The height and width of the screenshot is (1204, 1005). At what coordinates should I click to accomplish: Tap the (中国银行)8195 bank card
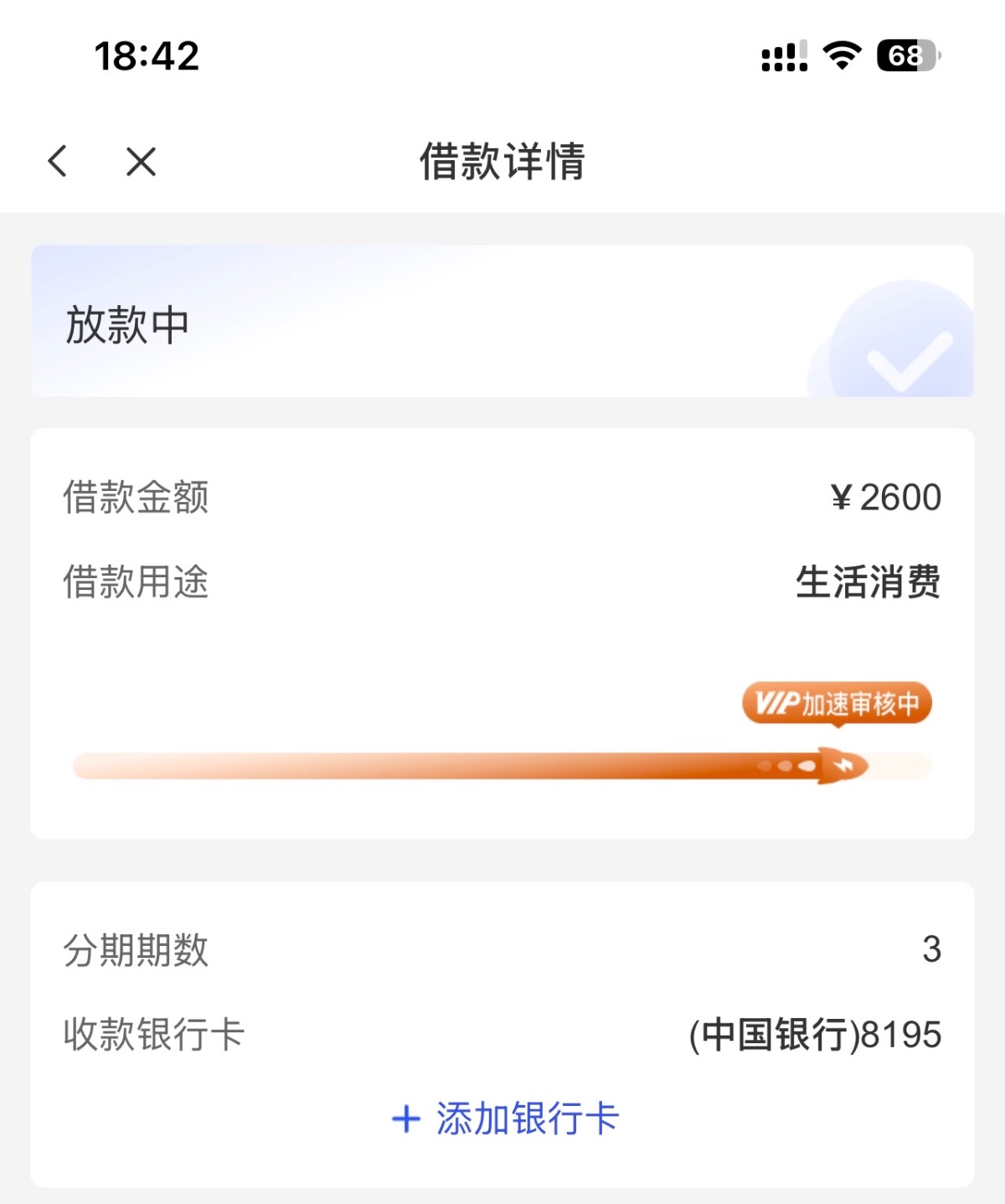pyautogui.click(x=815, y=1035)
